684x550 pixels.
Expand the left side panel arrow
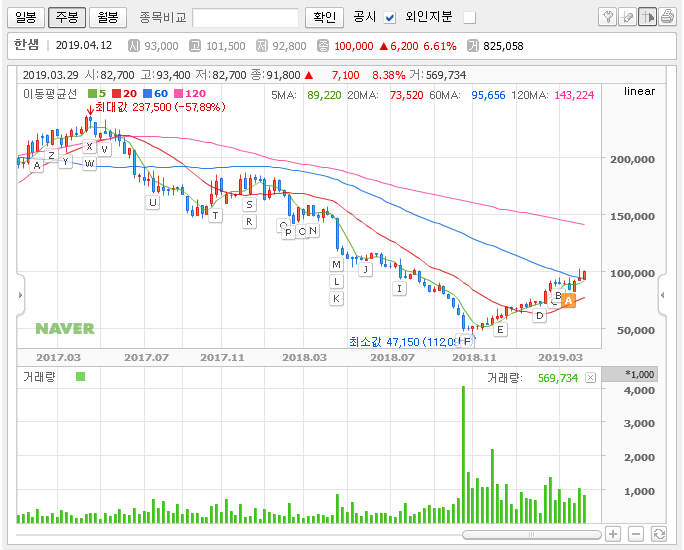(20, 295)
